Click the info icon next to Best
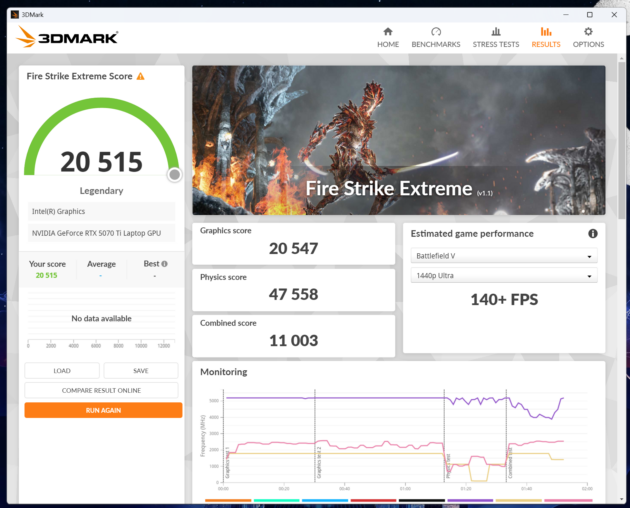The height and width of the screenshot is (508, 630). click(164, 264)
